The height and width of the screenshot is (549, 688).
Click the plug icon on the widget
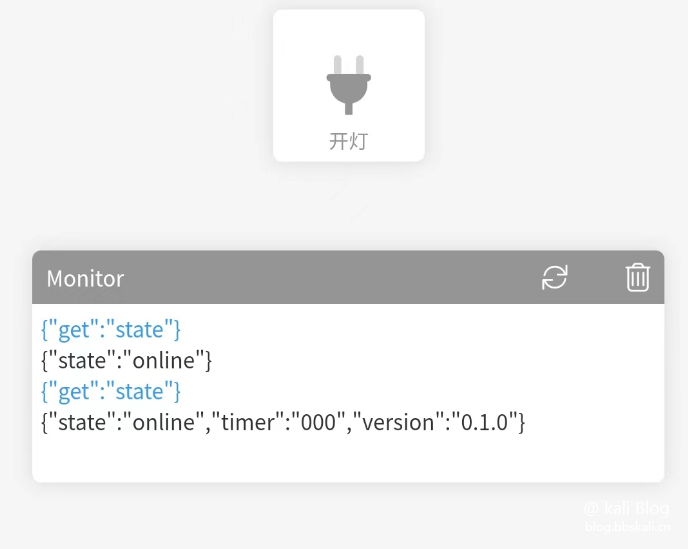point(348,85)
